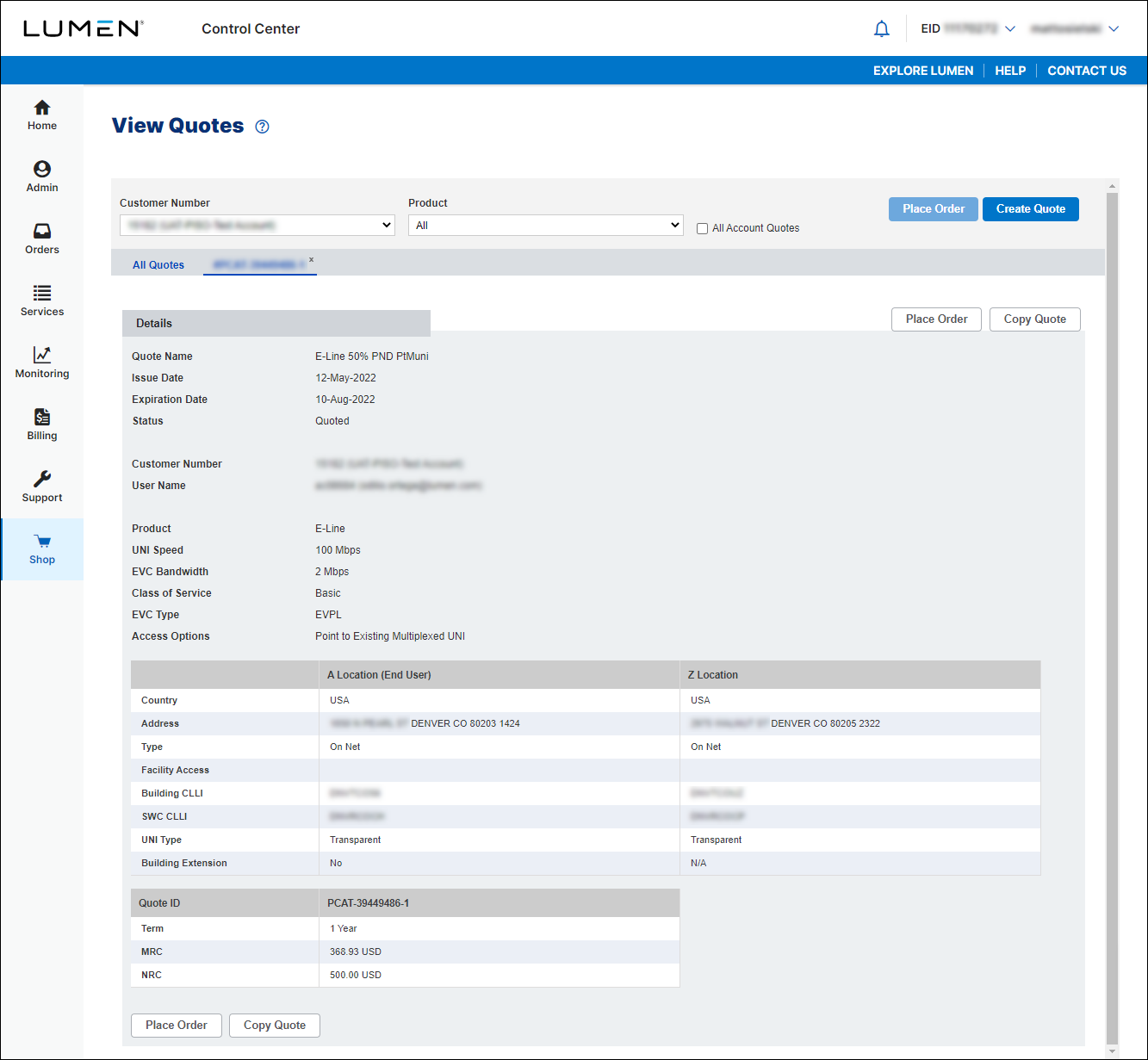Click the Lumen logo
Viewport: 1148px width, 1060px height.
(x=83, y=28)
